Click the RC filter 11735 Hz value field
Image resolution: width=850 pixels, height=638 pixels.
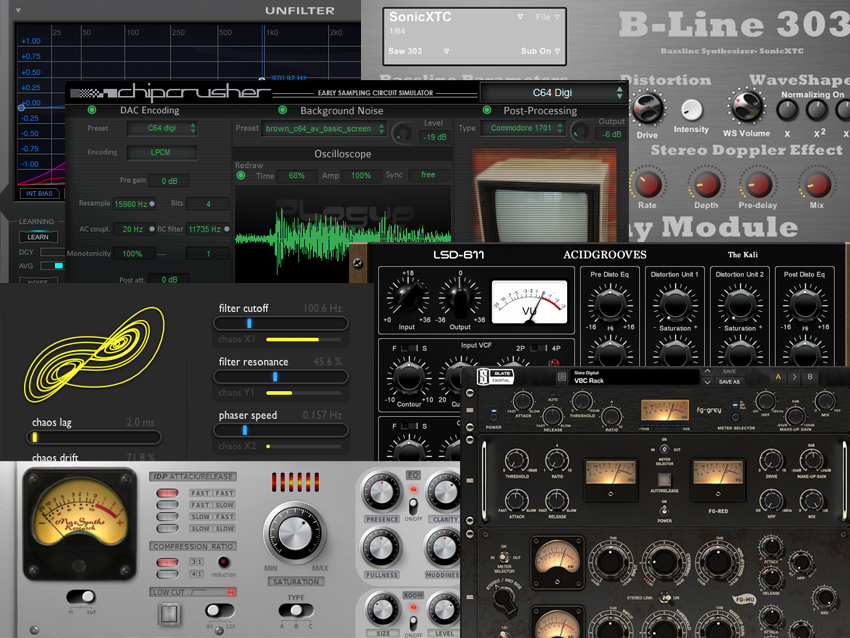tap(208, 229)
